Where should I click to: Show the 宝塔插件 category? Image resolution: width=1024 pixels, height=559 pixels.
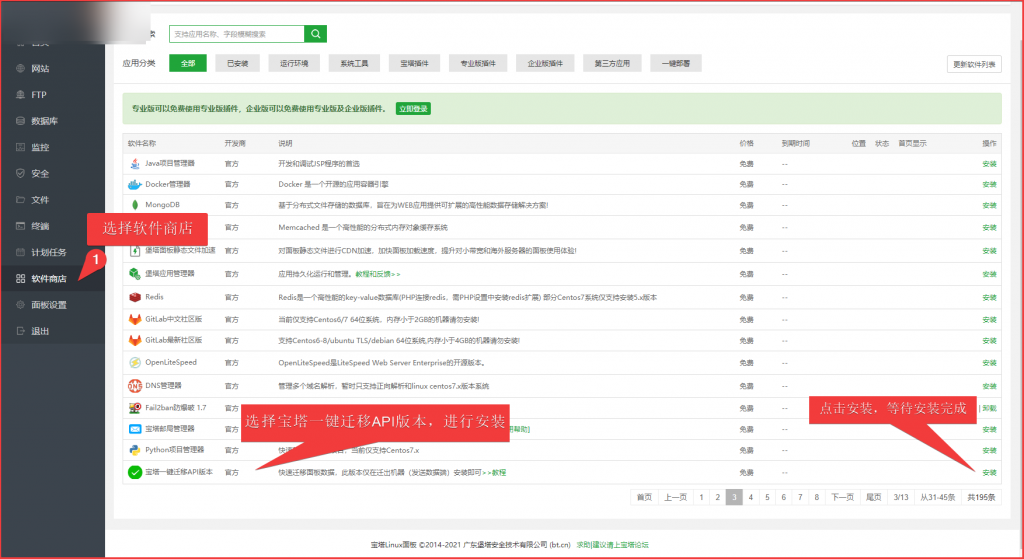415,63
